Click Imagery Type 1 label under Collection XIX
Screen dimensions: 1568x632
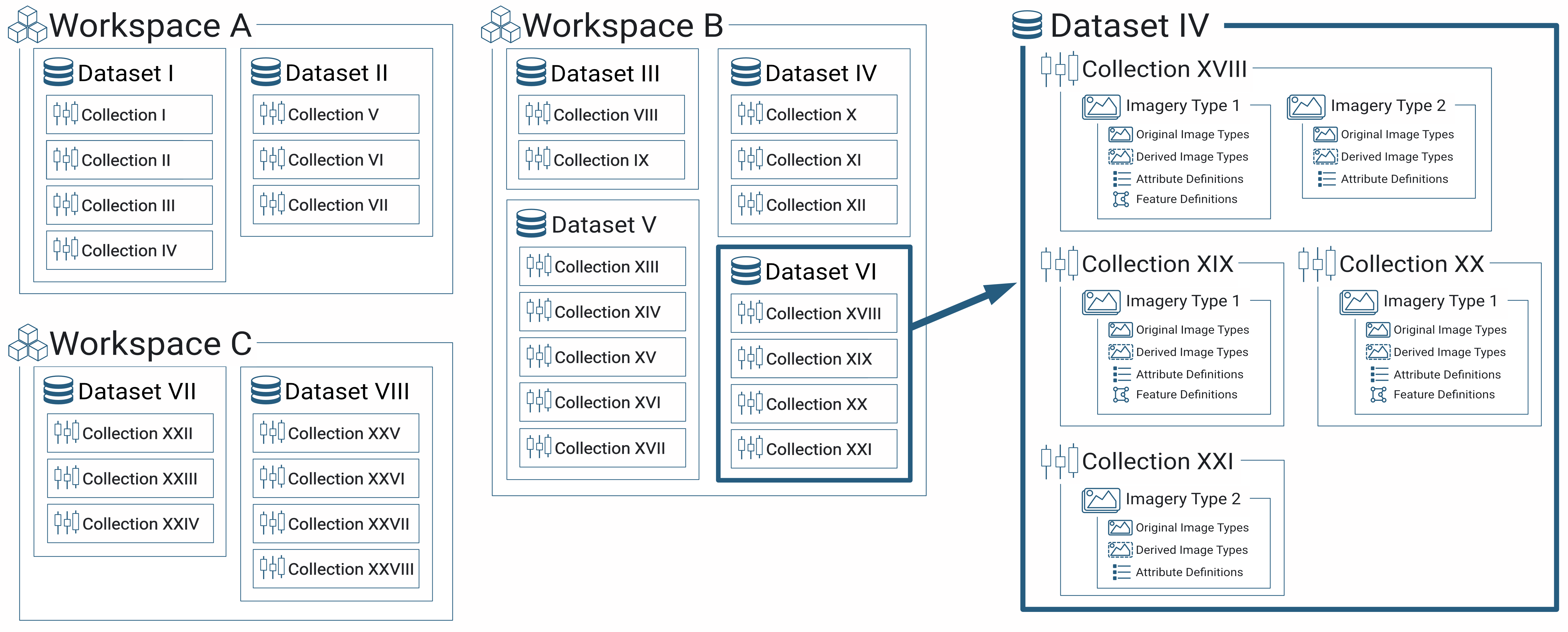[1183, 301]
